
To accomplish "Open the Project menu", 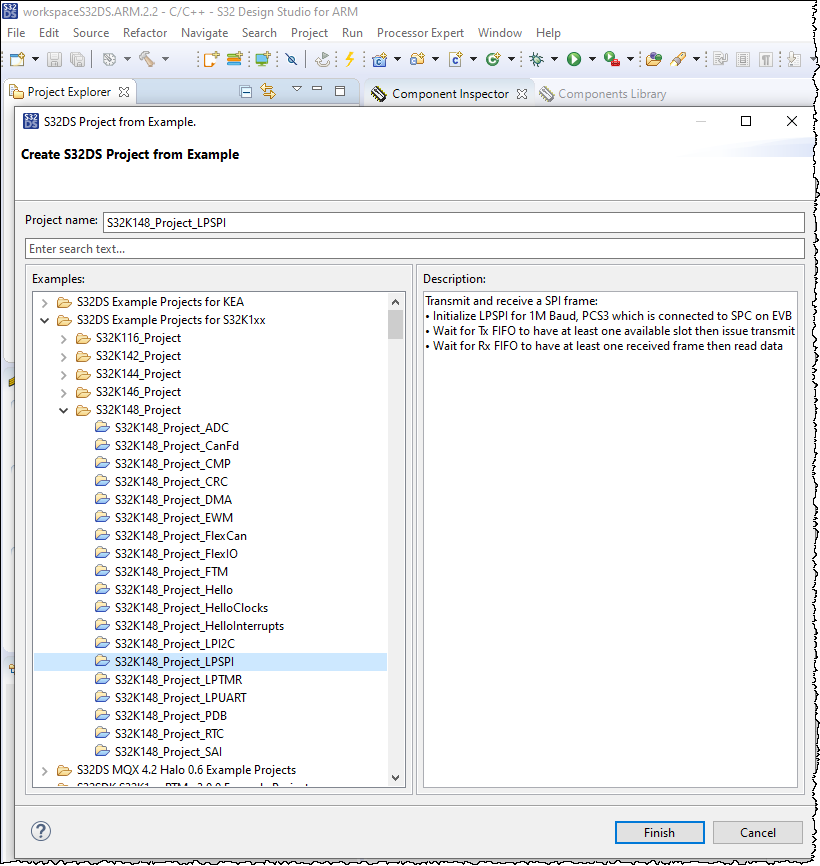I will point(309,33).
